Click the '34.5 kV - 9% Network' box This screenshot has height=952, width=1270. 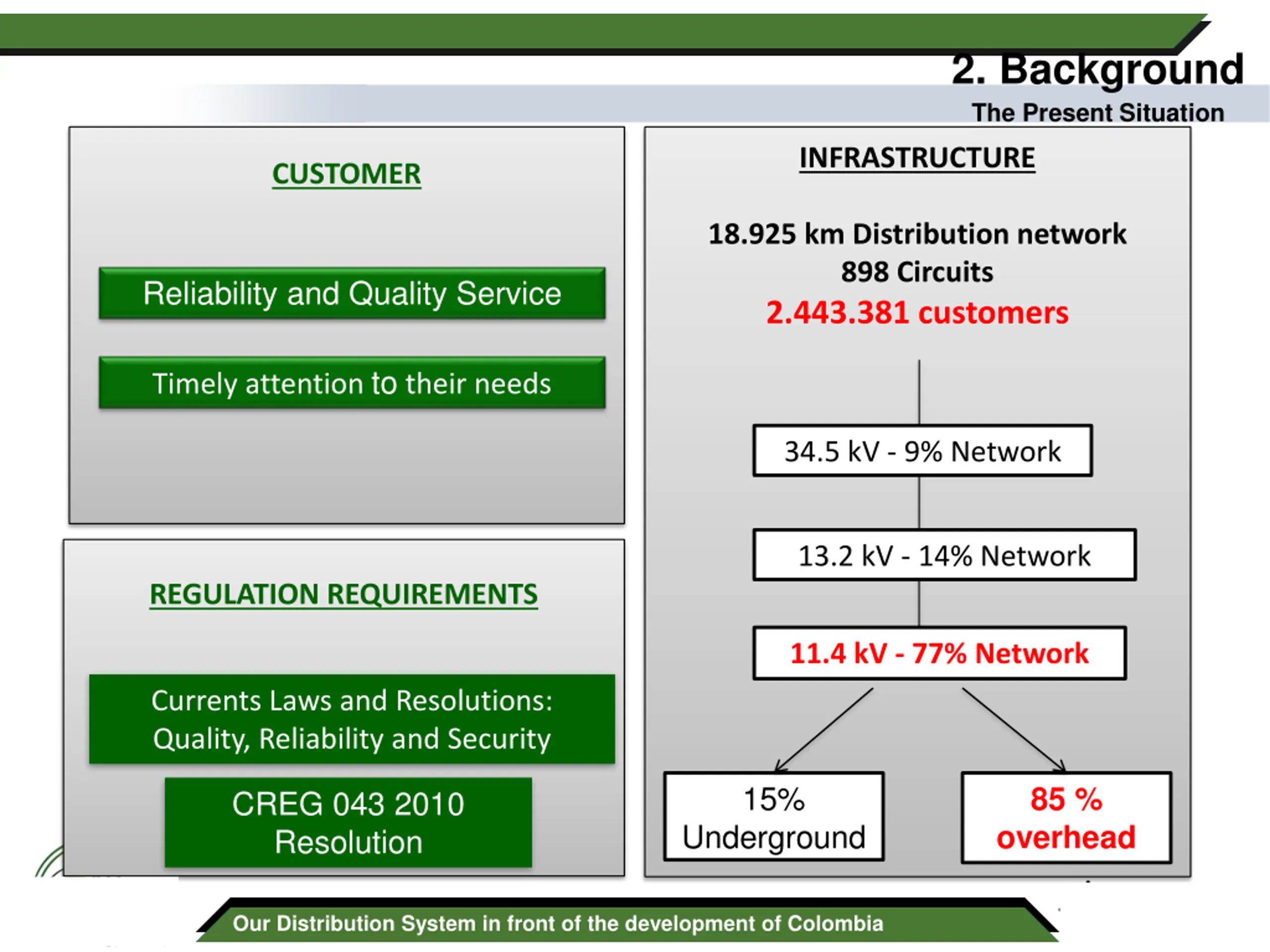(x=923, y=451)
